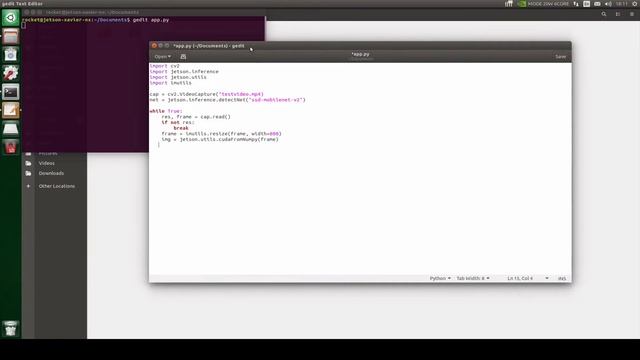The width and height of the screenshot is (640, 360).
Task: Open the Trash at dock bottom
Action: [x=11, y=329]
